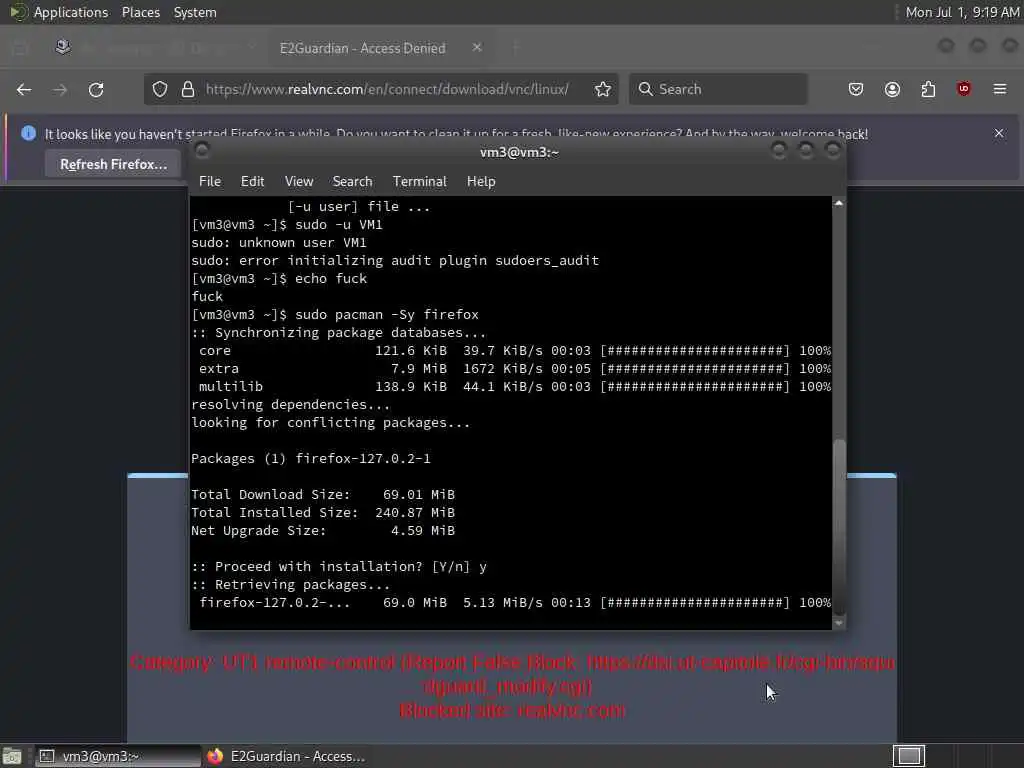Click the info icon in notification bar
Viewport: 1024px width, 768px height.
[28, 133]
